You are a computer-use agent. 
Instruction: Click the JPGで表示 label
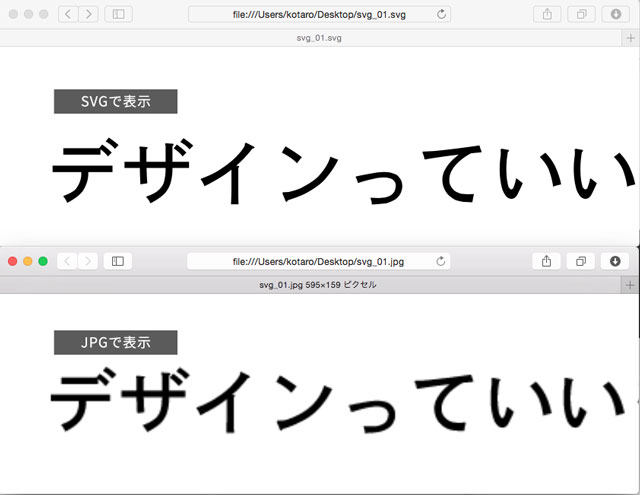point(116,342)
